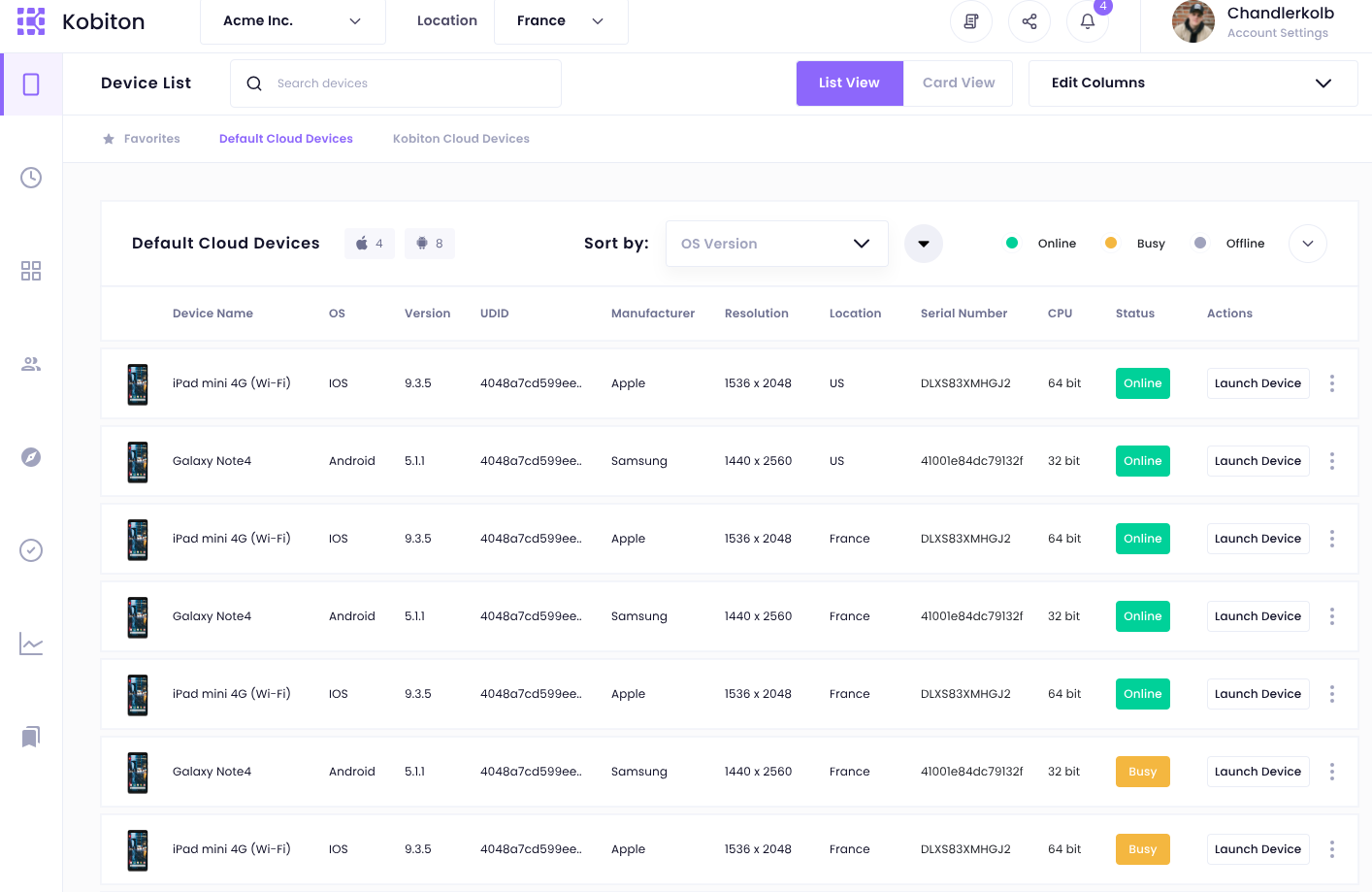Open Account Settings link
Image resolution: width=1372 pixels, height=892 pixels.
click(x=1278, y=33)
